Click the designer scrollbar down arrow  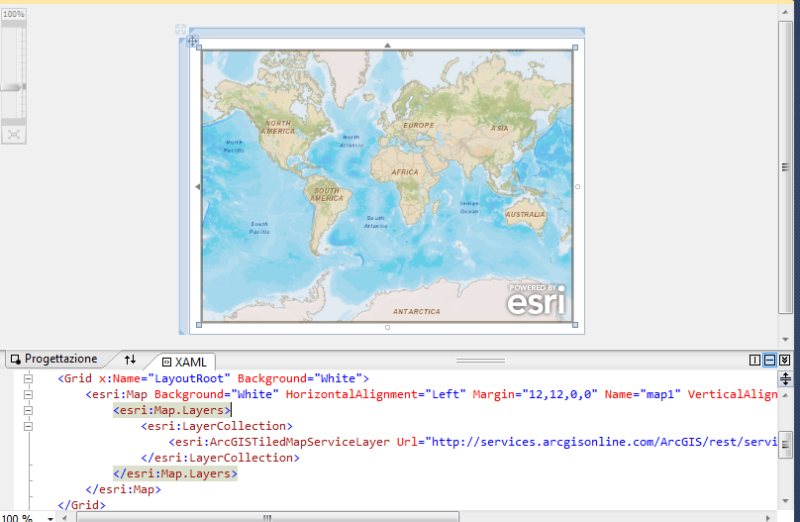click(x=785, y=339)
